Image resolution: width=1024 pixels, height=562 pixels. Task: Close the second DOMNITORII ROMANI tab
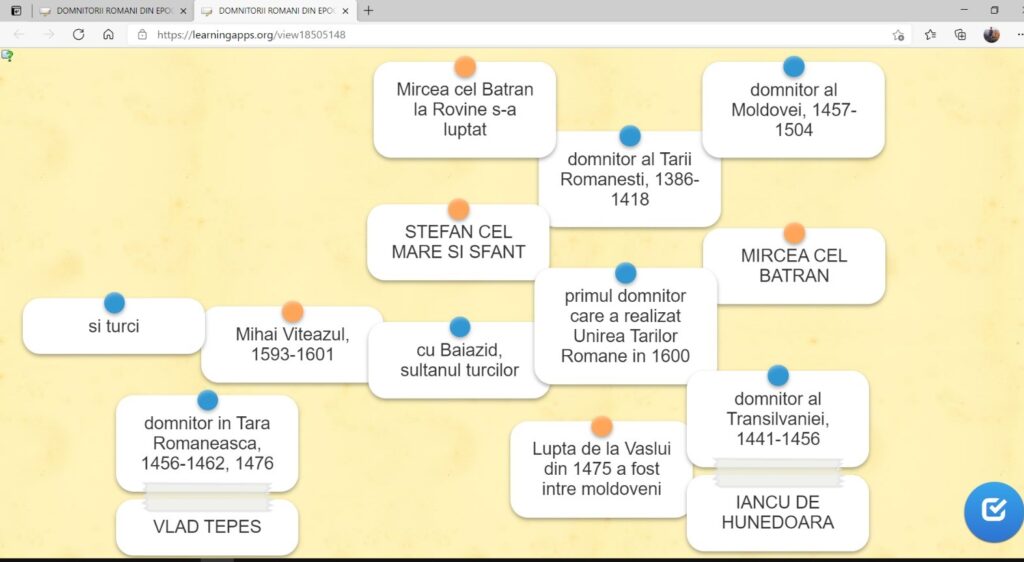[346, 11]
